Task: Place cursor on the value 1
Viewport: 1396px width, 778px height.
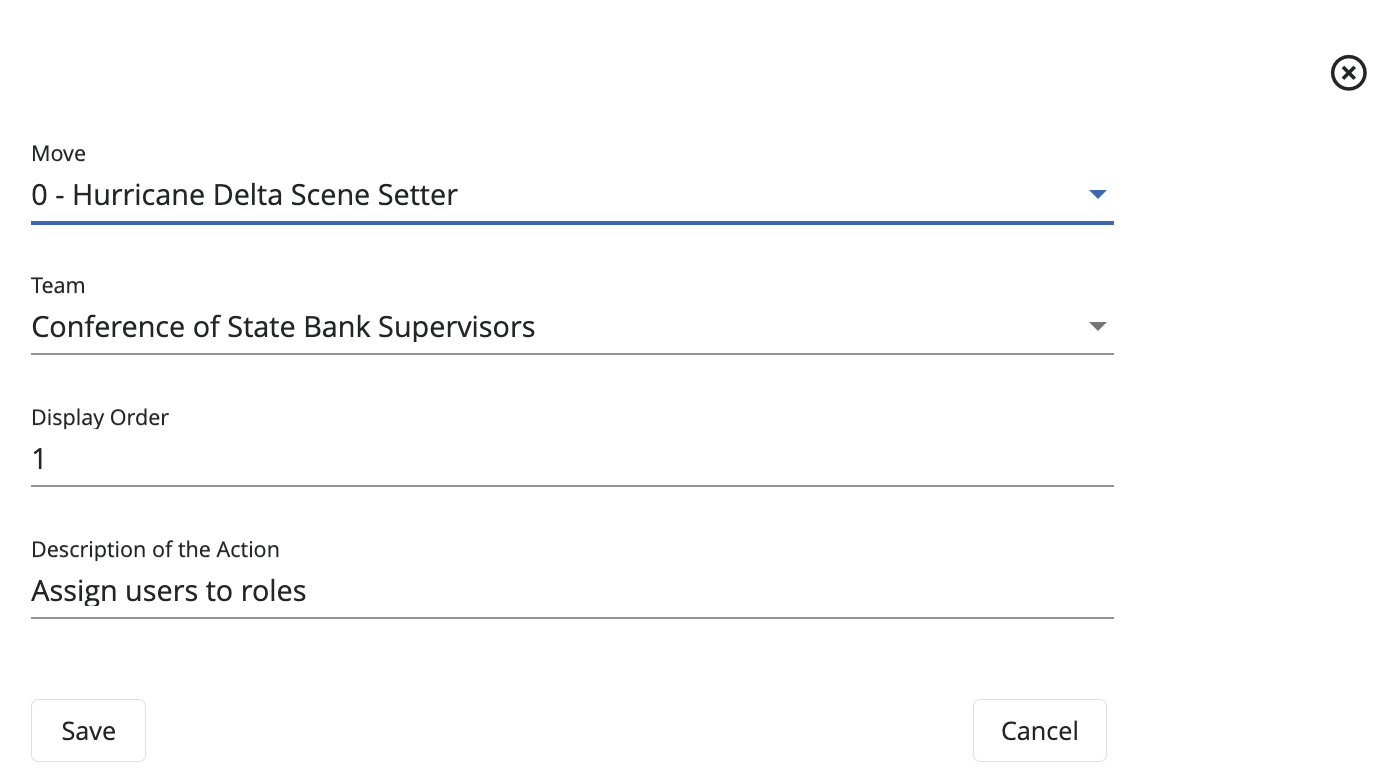Action: (39, 459)
